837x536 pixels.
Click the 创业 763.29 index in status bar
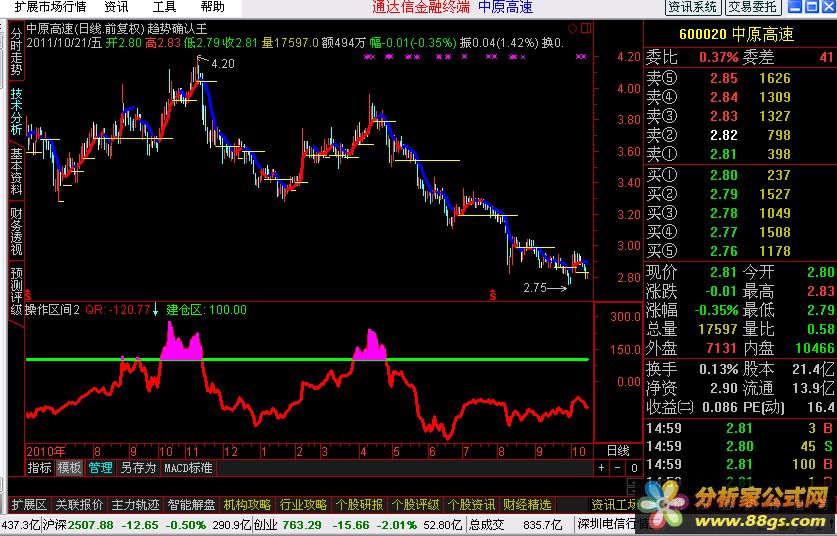(288, 525)
